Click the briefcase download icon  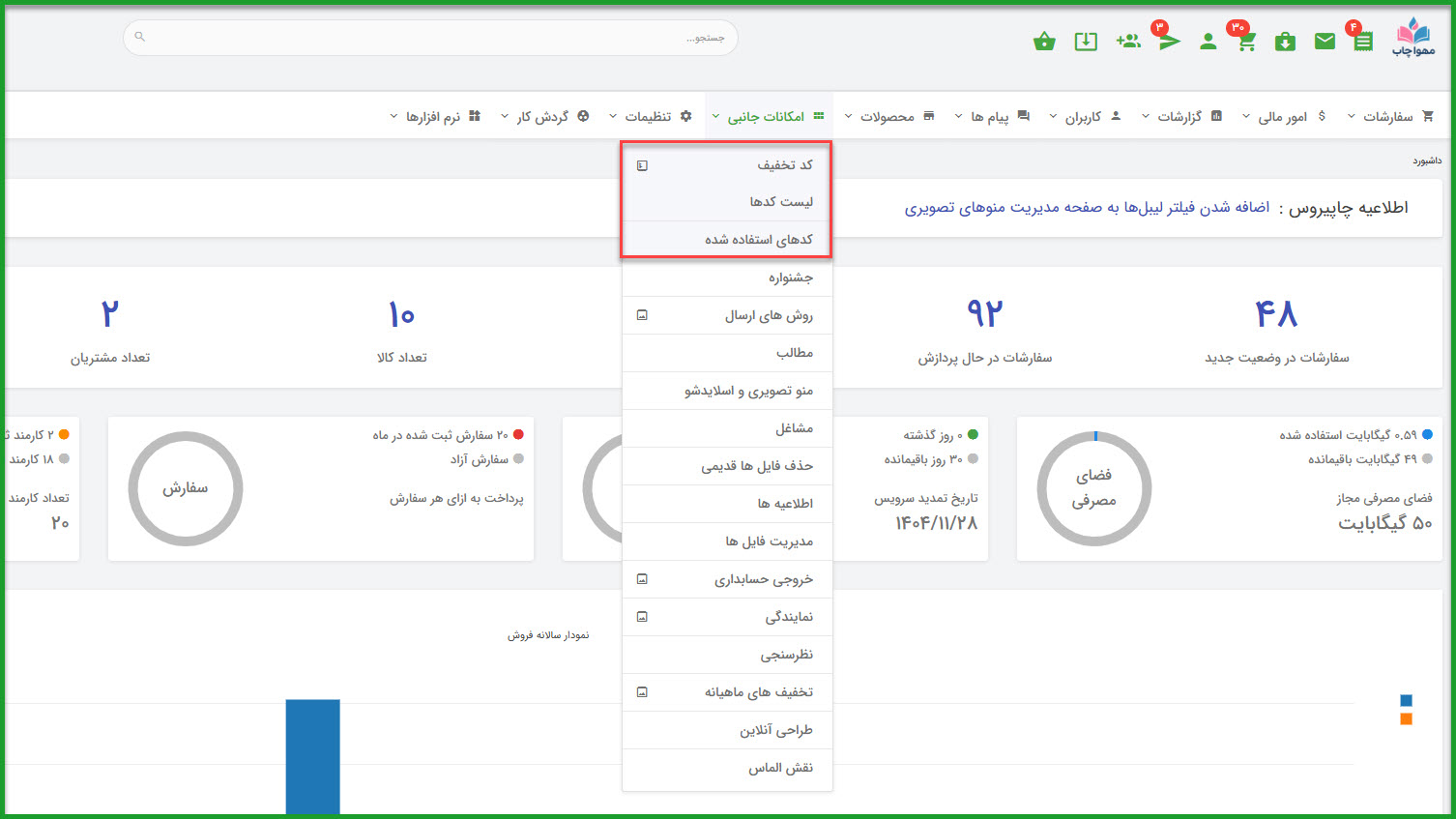click(x=1285, y=42)
